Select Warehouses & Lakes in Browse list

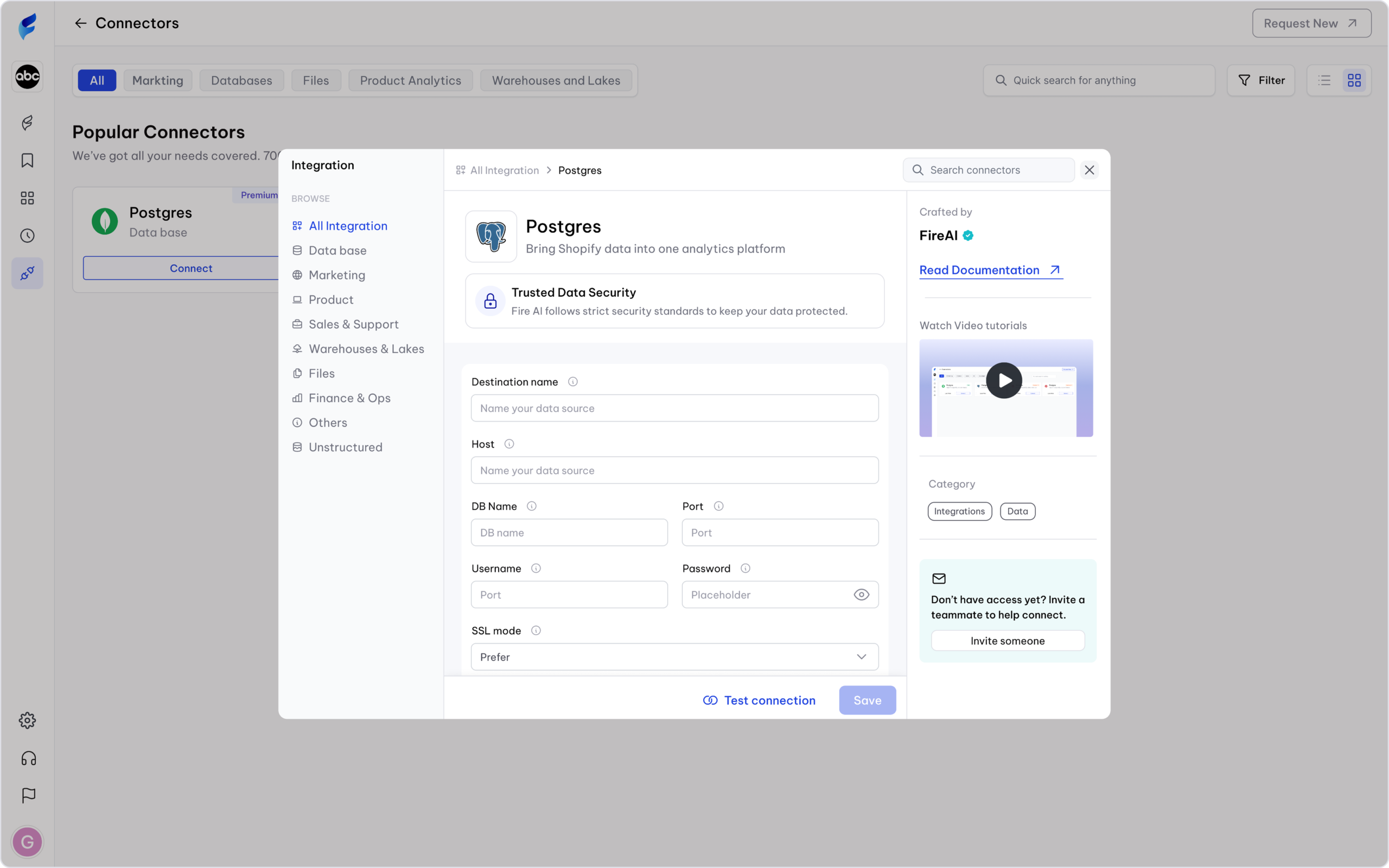(x=366, y=349)
